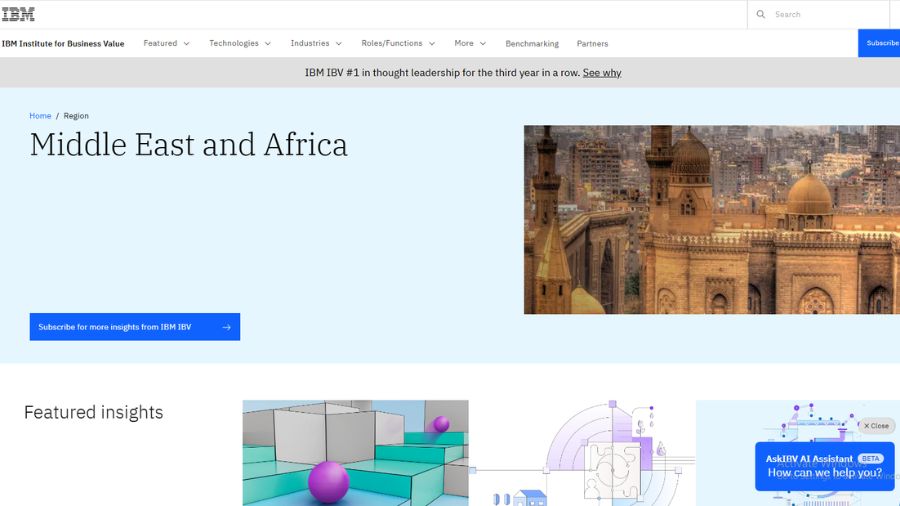Open the purple circuit diagram insight thumbnail
The height and width of the screenshot is (506, 900).
(582, 453)
